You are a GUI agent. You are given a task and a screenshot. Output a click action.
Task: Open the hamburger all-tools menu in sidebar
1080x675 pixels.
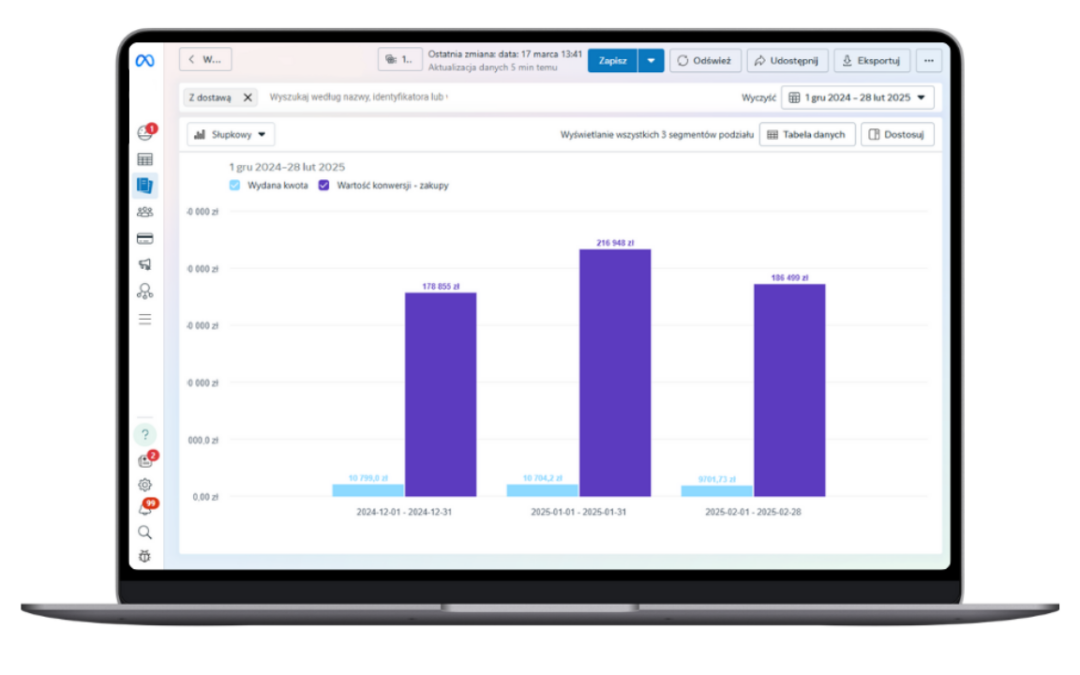pos(145,319)
